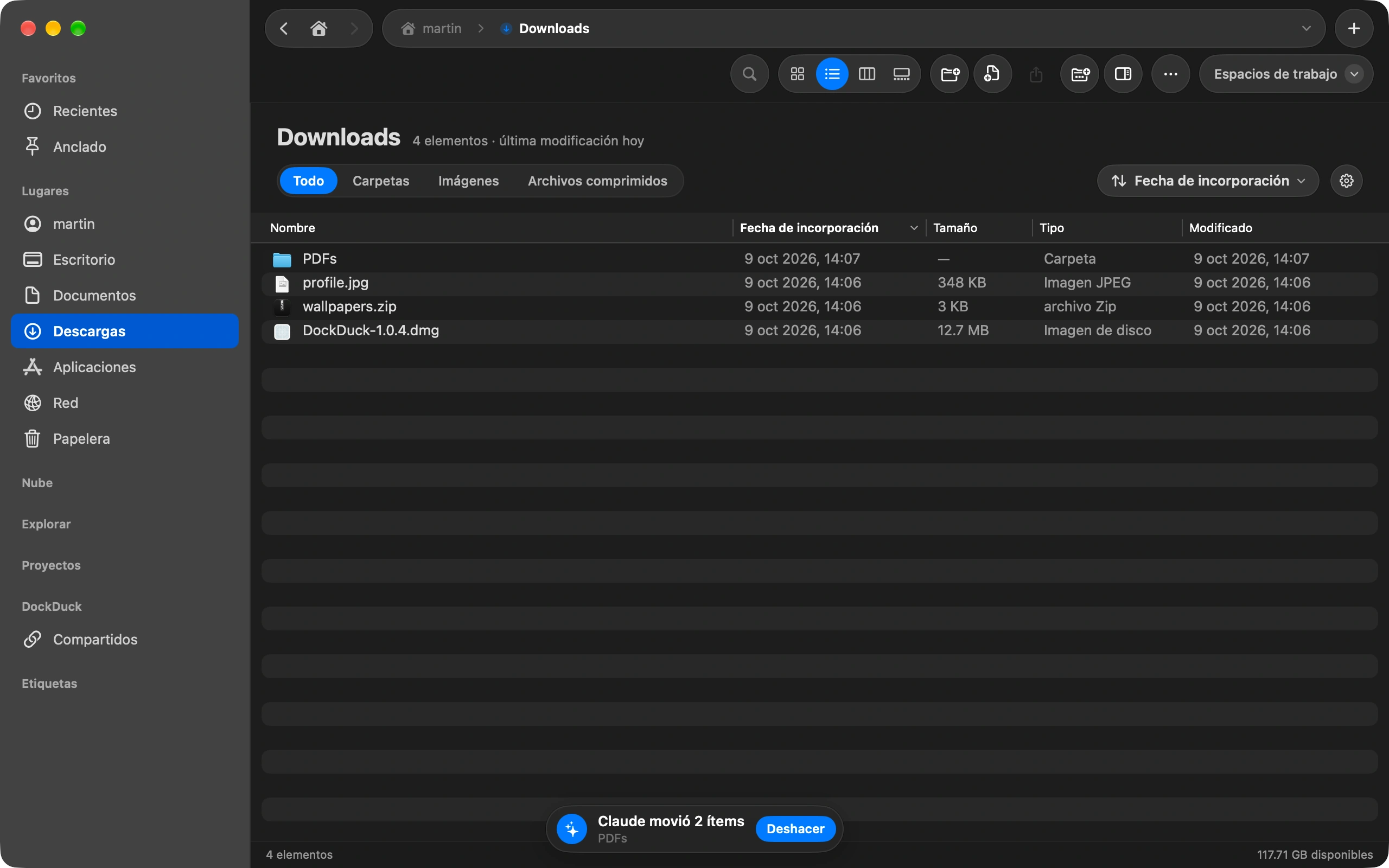Image resolution: width=1389 pixels, height=868 pixels.
Task: Open the more options ellipsis
Action: pyautogui.click(x=1170, y=74)
